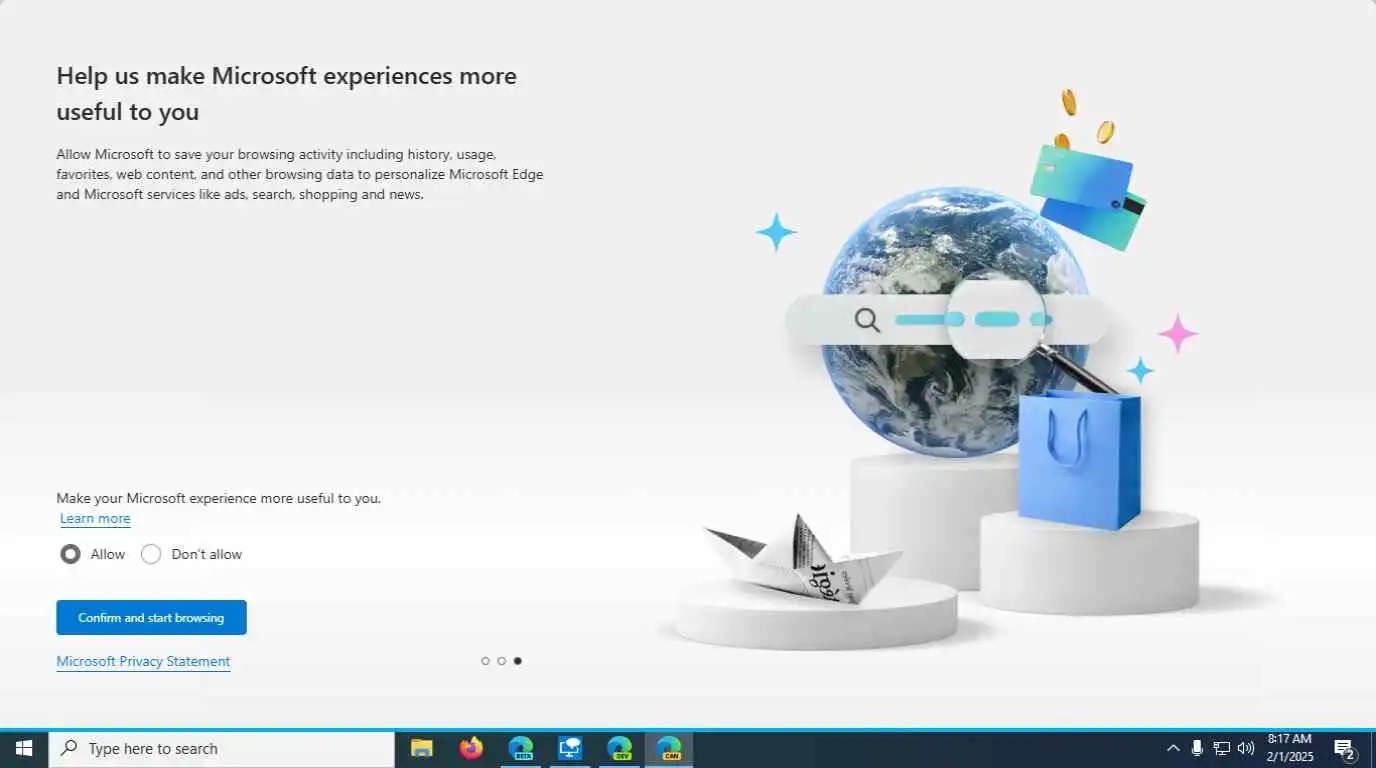Image resolution: width=1376 pixels, height=768 pixels.
Task: Open the network status tray icon
Action: coord(1221,748)
